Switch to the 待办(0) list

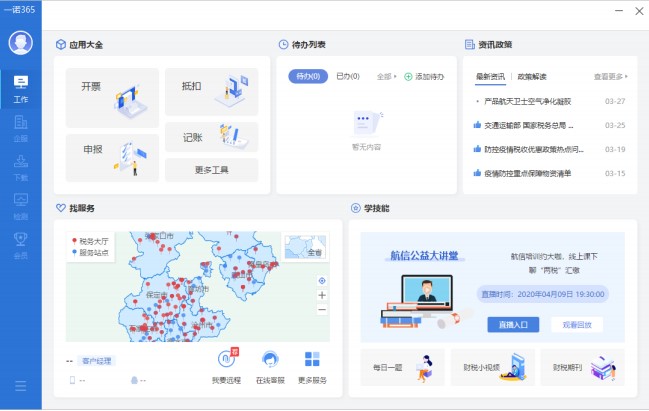click(x=308, y=76)
